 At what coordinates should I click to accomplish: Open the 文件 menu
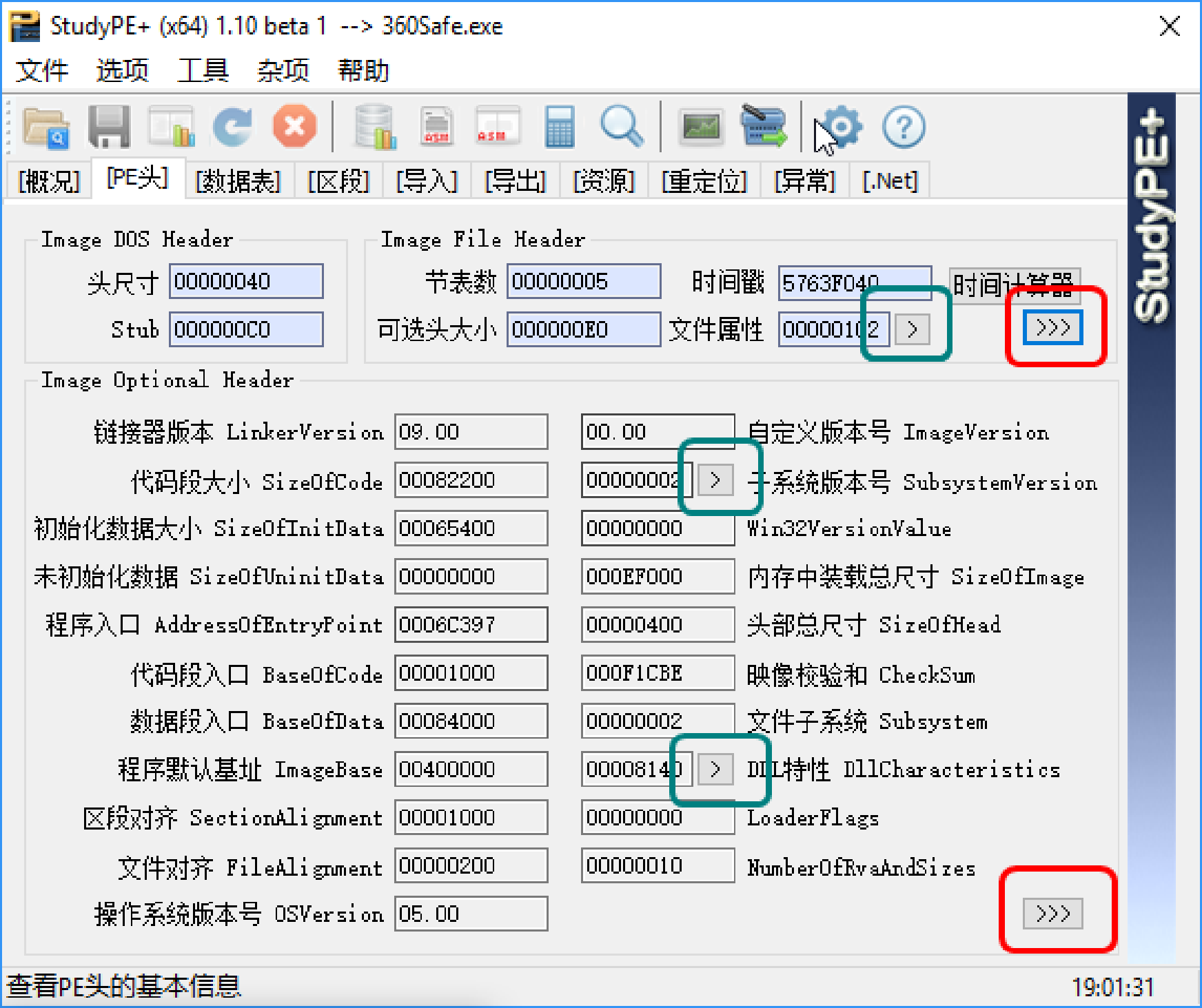tap(43, 70)
